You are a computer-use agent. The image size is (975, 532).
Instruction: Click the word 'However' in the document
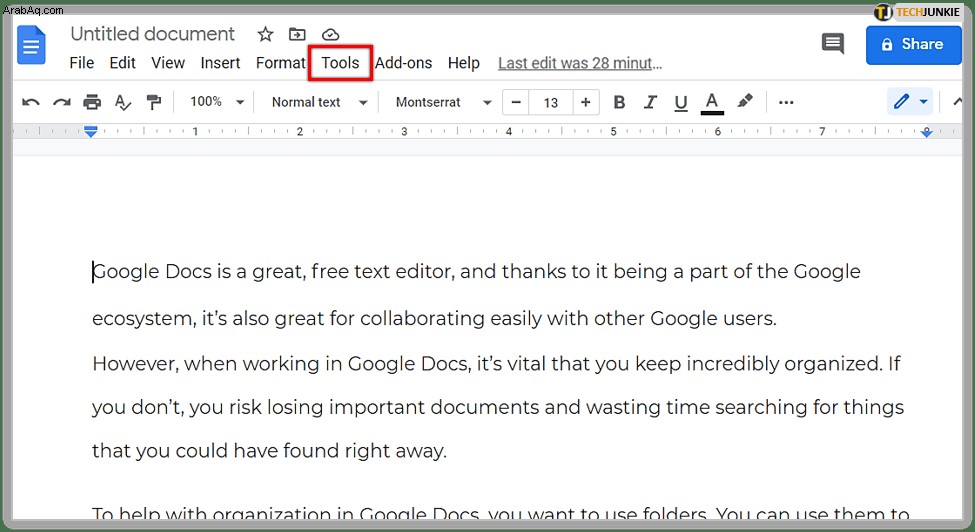pyautogui.click(x=135, y=364)
